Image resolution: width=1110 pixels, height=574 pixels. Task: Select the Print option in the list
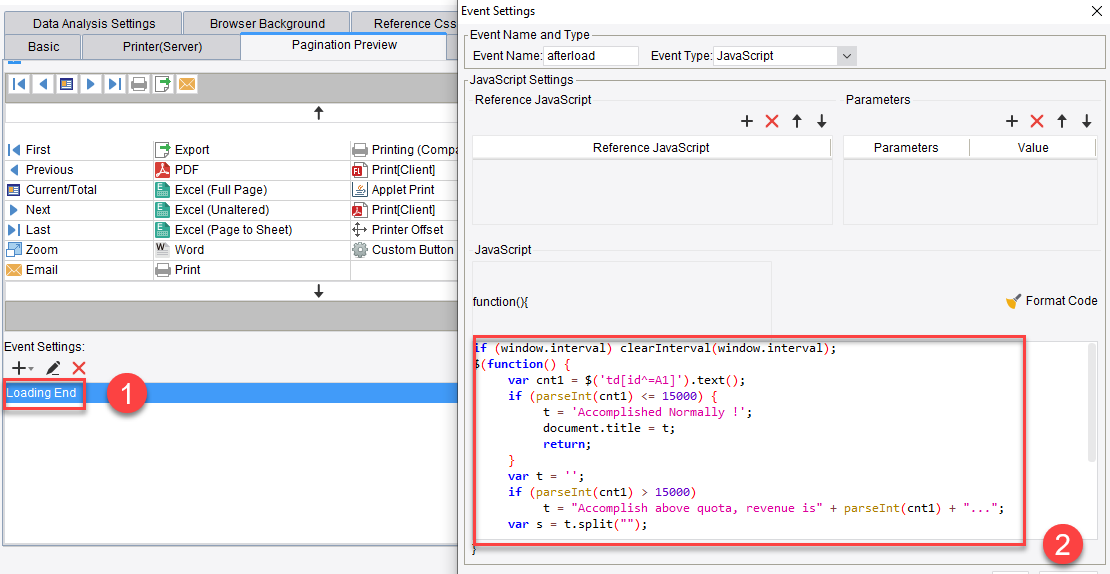point(178,270)
